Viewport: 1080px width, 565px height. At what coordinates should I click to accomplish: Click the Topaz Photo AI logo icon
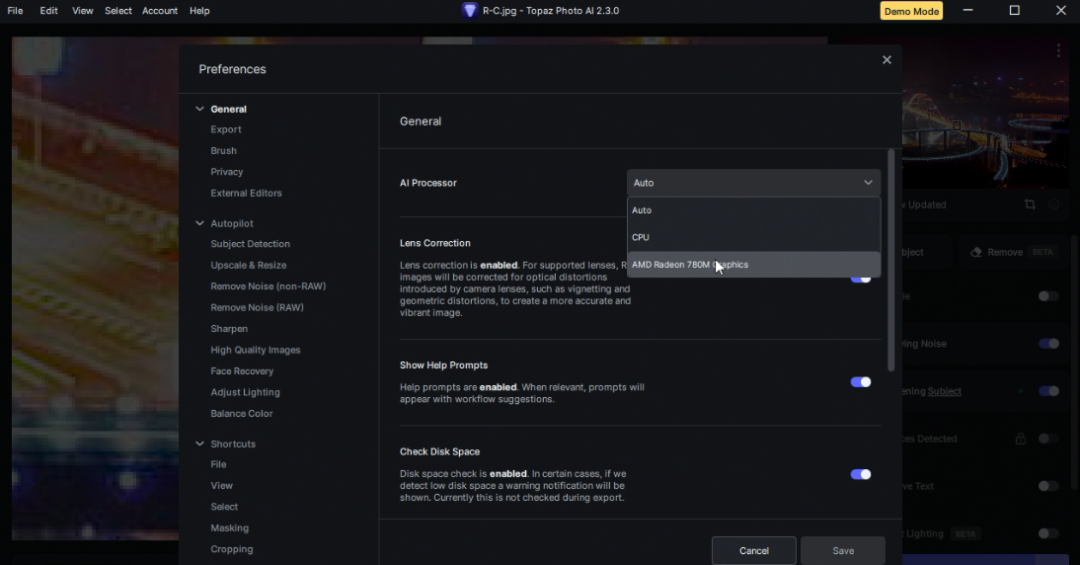(x=470, y=10)
